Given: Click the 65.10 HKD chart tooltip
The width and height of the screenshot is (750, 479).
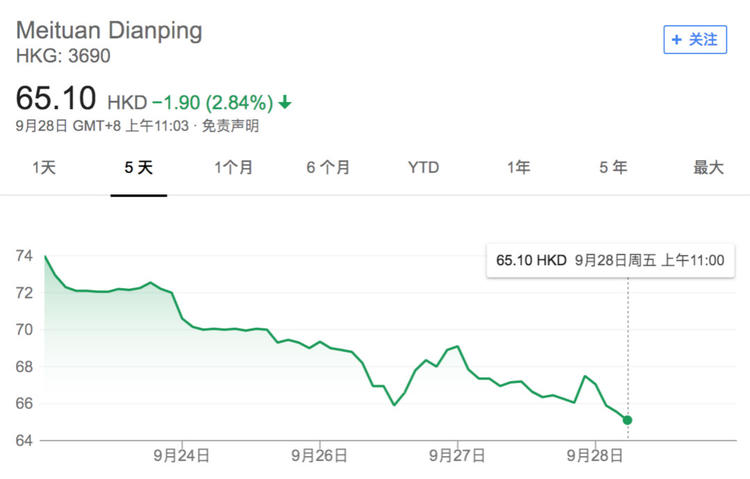Looking at the screenshot, I should coord(610,261).
